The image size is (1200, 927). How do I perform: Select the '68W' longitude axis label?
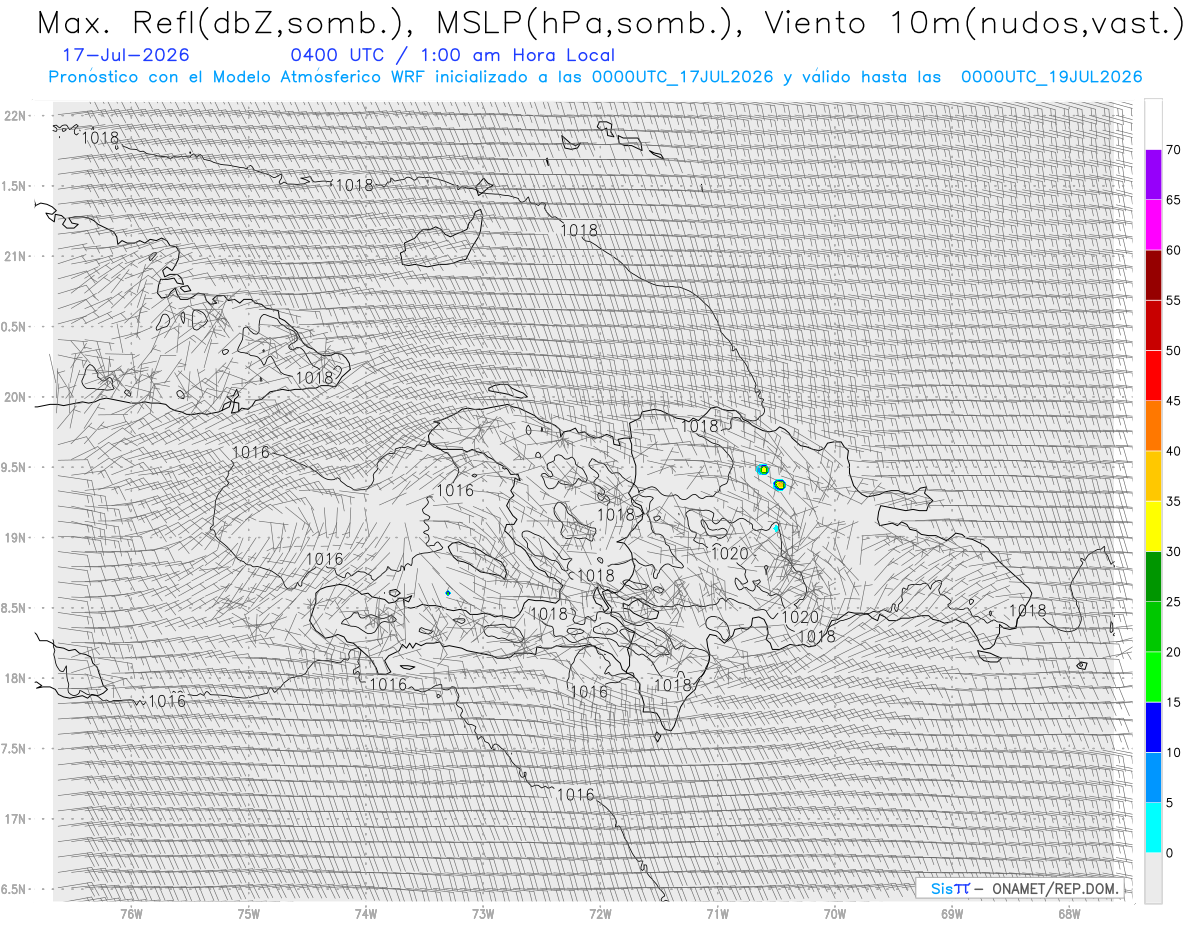(1069, 914)
